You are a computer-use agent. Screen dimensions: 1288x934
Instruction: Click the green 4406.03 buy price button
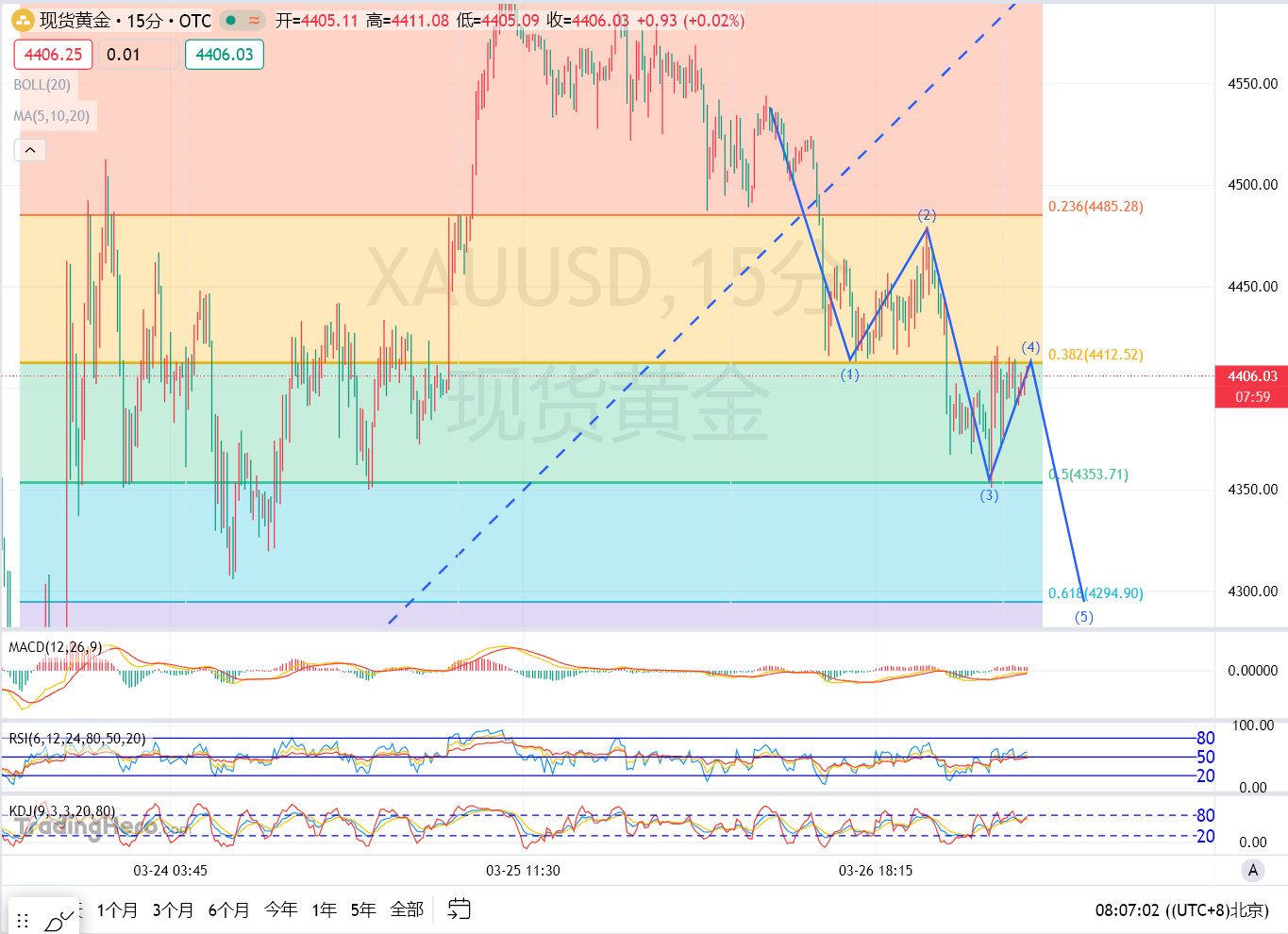click(225, 55)
